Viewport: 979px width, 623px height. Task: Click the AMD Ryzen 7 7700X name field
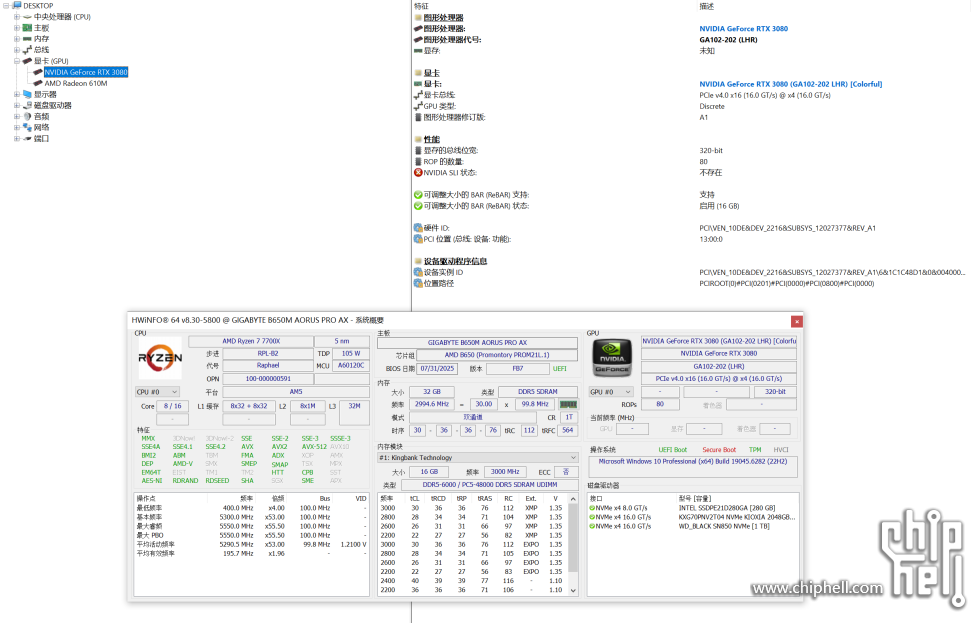[x=251, y=341]
